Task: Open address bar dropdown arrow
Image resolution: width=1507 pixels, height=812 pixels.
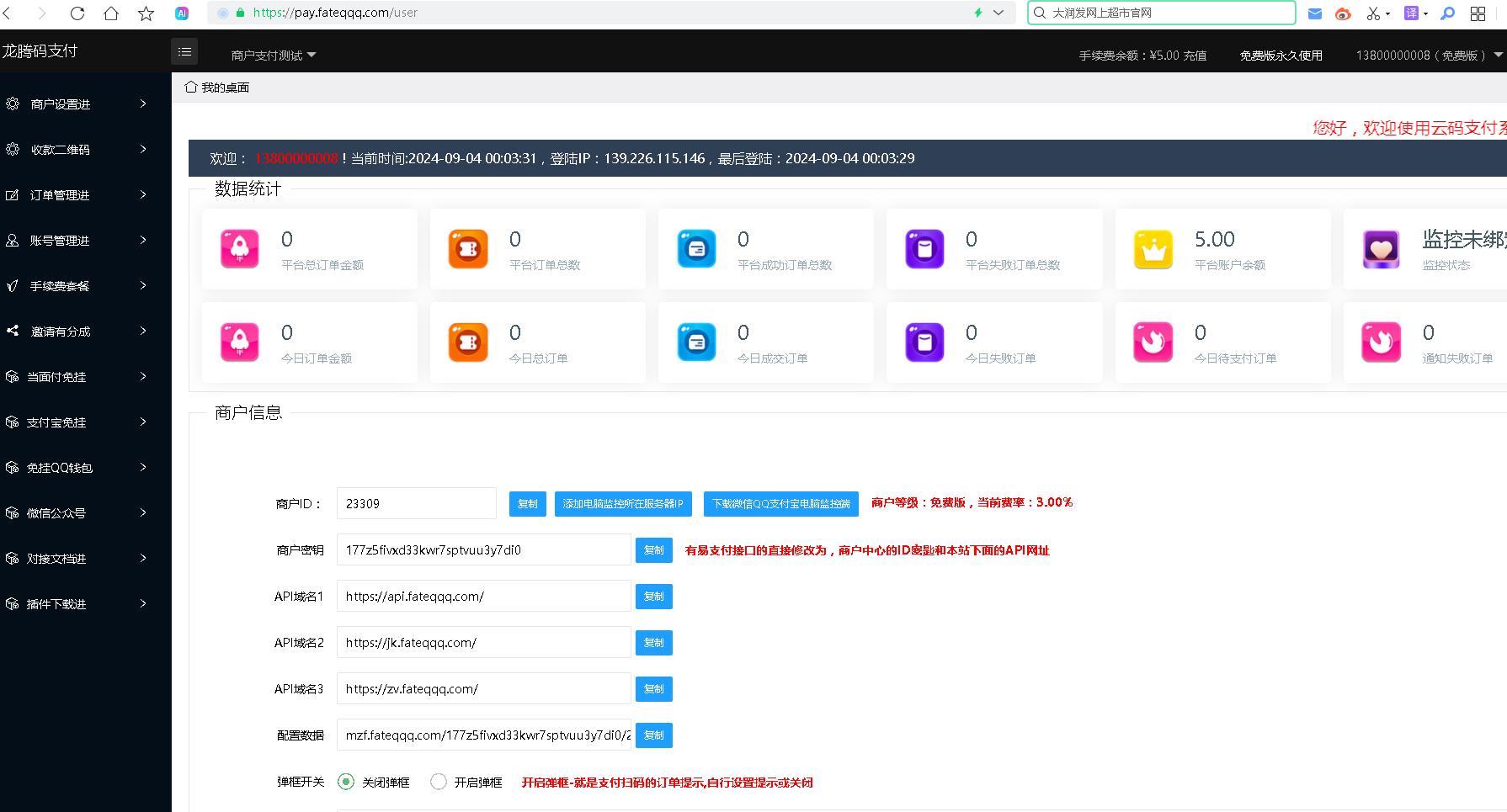Action: coord(998,13)
